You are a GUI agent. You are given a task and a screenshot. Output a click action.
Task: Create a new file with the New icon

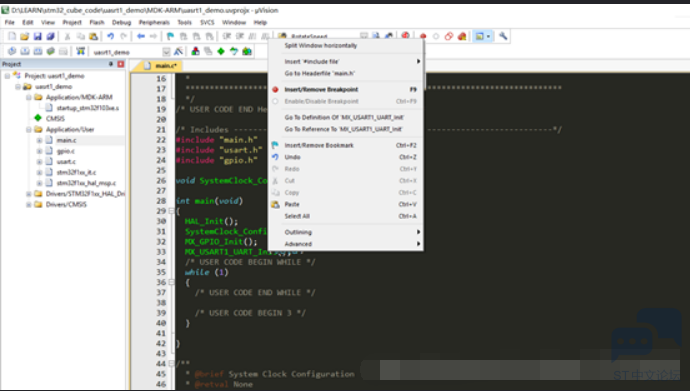point(12,37)
